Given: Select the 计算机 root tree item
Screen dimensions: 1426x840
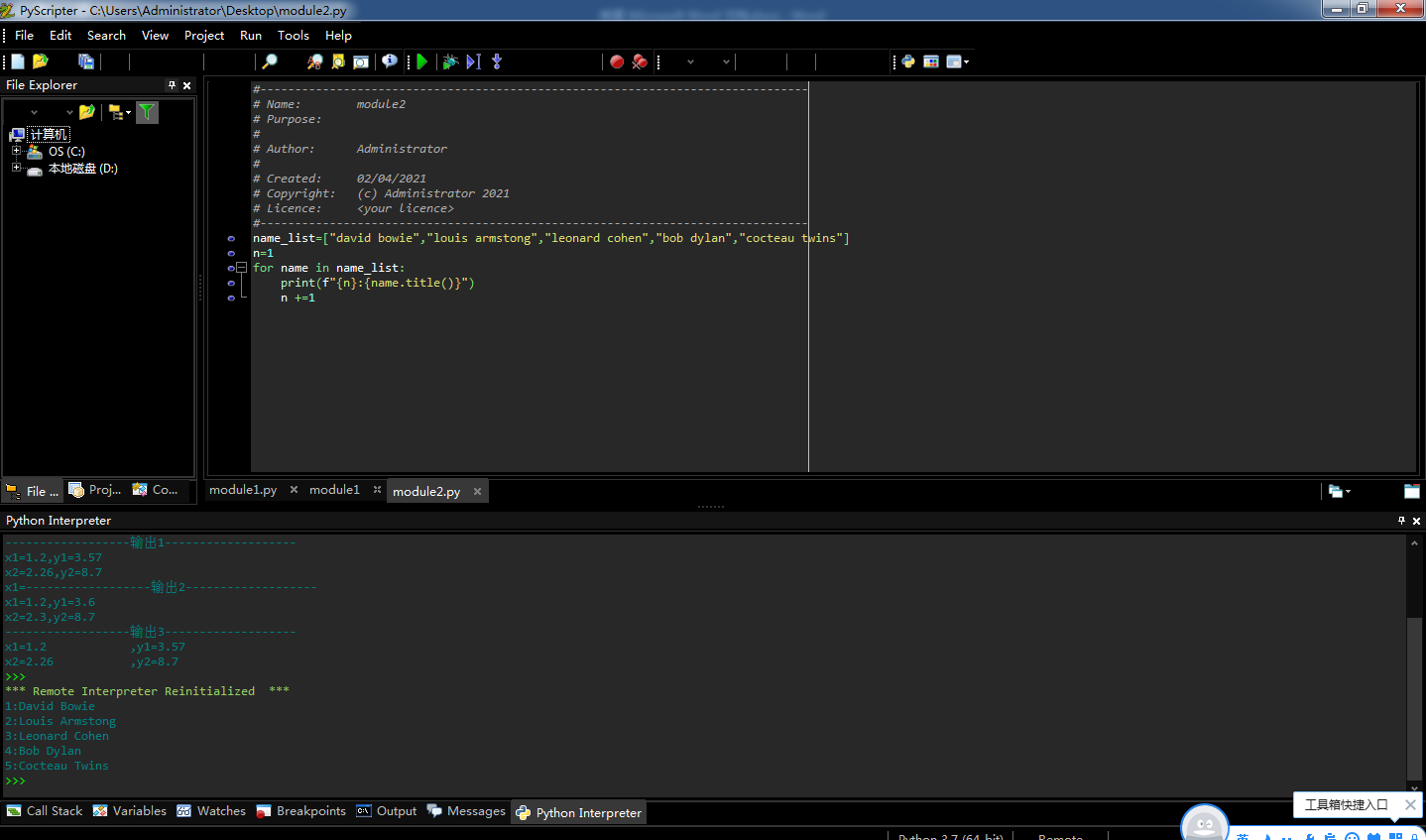Looking at the screenshot, I should click(x=49, y=135).
